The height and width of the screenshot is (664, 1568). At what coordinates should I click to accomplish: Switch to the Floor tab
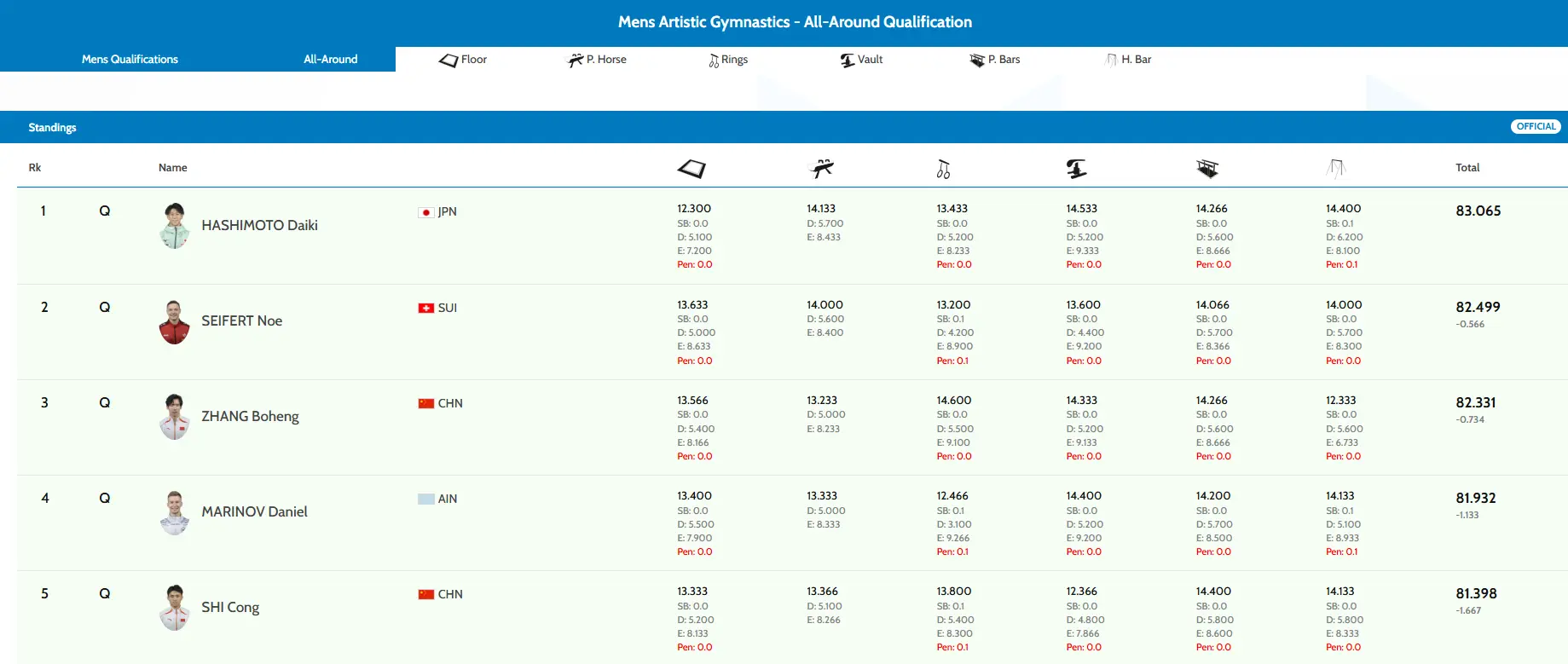[463, 60]
